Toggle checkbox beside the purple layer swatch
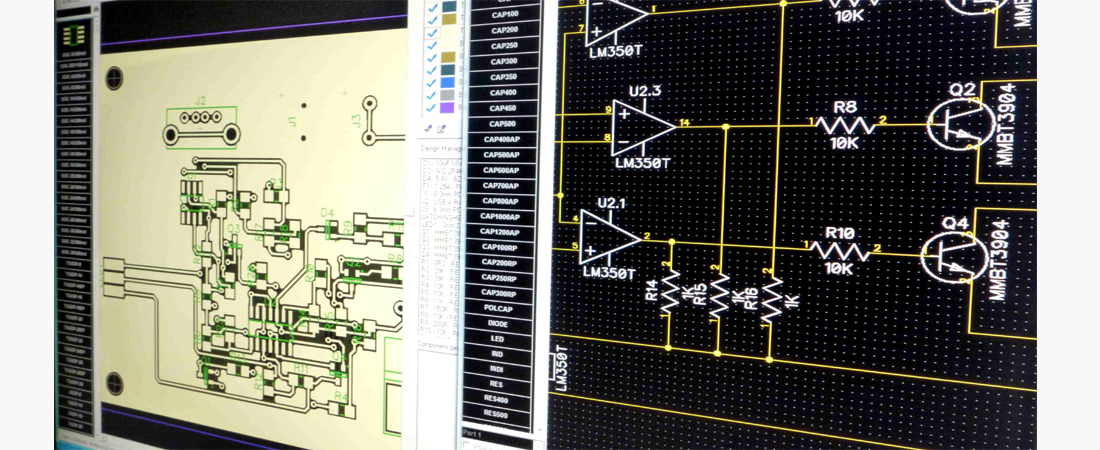Screen dimensions: 1100x450 pos(432,107)
